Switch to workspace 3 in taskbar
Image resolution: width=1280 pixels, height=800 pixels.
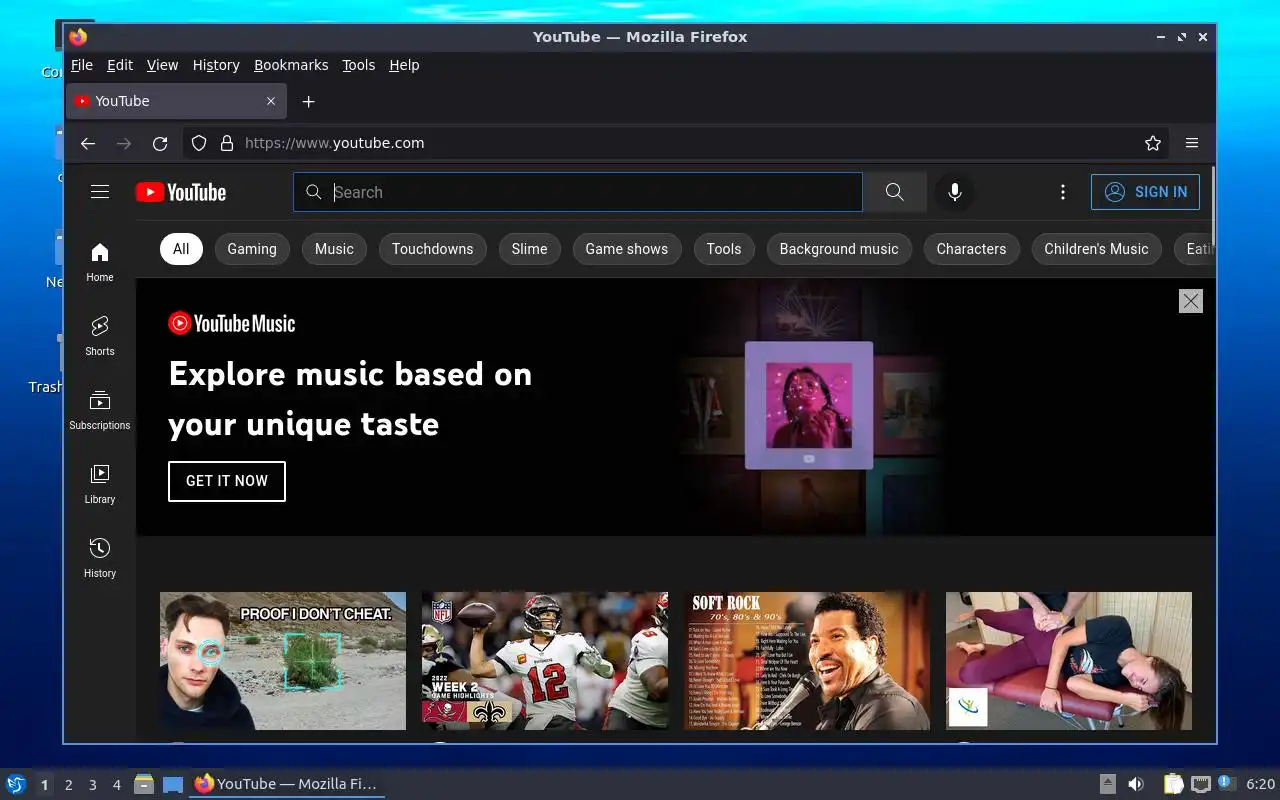92,785
